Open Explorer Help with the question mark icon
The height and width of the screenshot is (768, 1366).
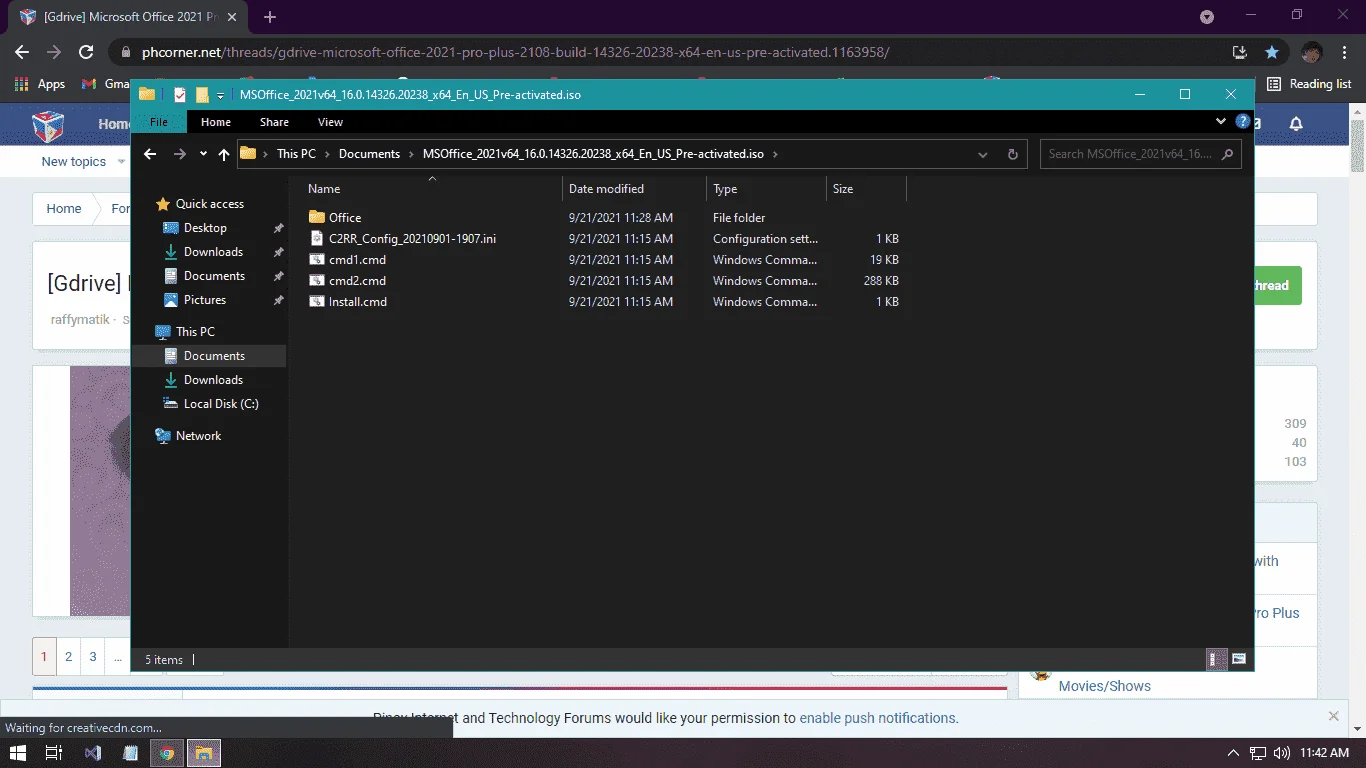coord(1243,122)
